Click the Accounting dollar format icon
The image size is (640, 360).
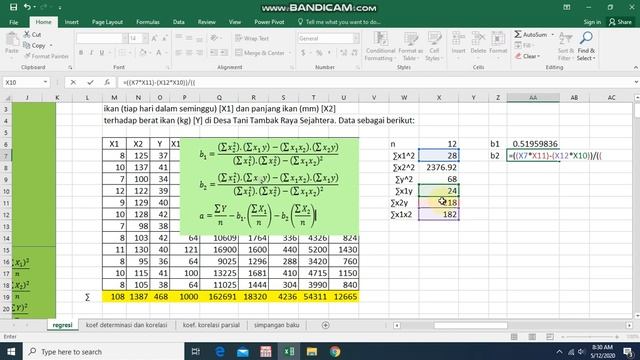click(x=303, y=53)
